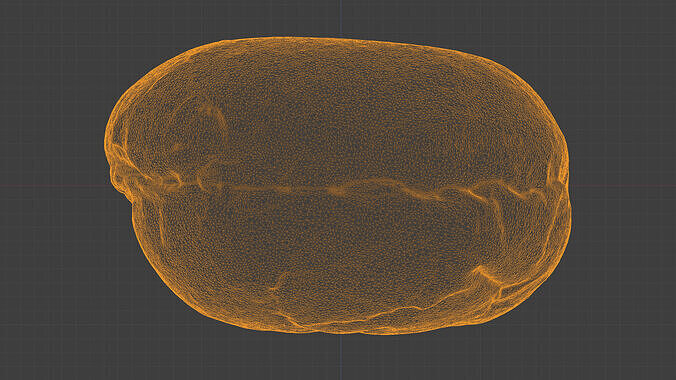Select the orange wireframe mesh object
The image size is (676, 380).
coord(338,186)
